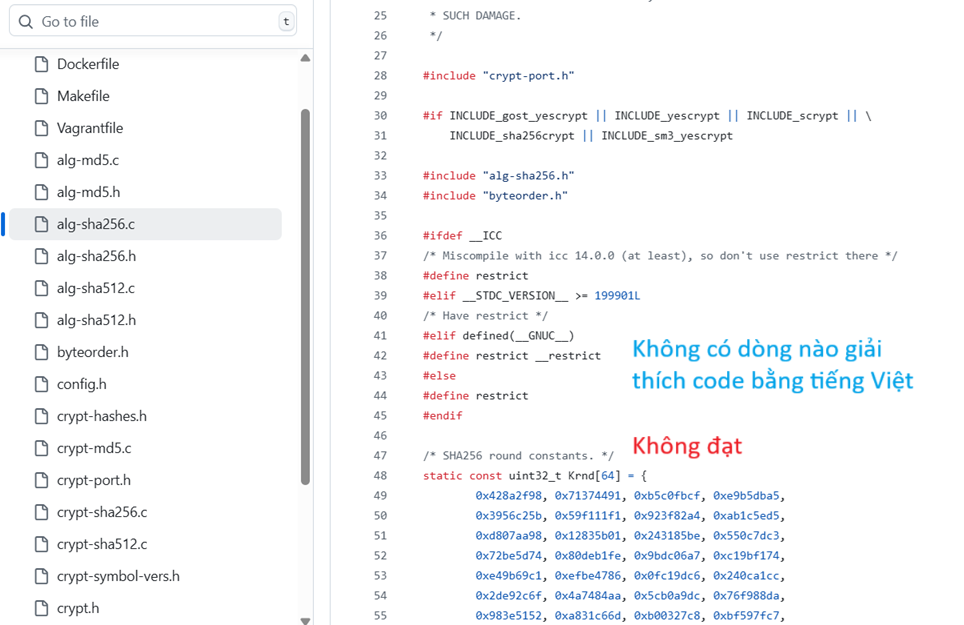Screen dimensions: 964x625
Task: Open crypt.h in the file tree
Action: pyautogui.click(x=78, y=607)
